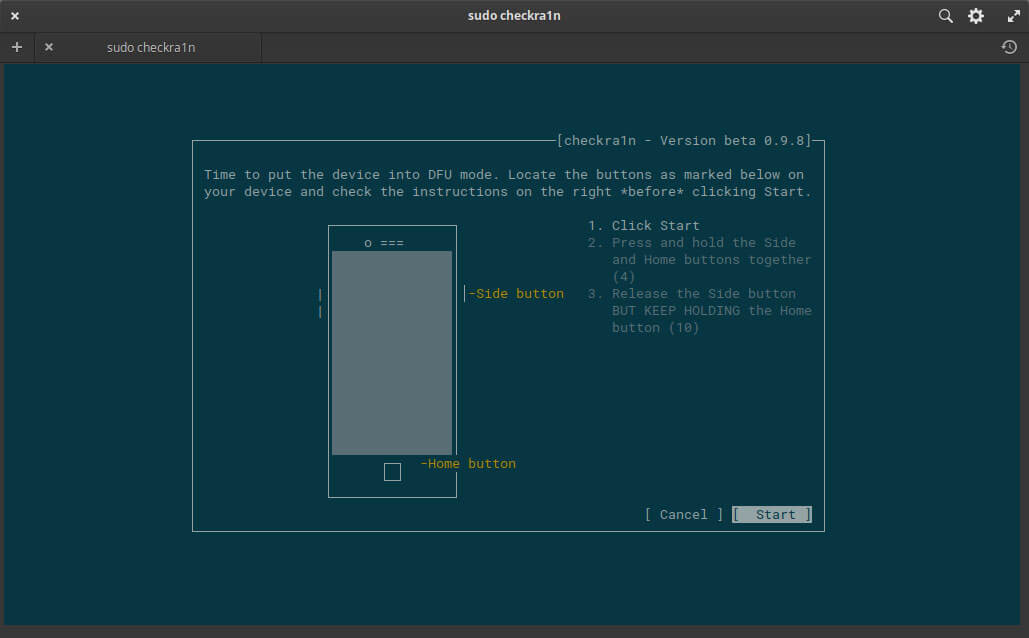
Task: Click the phone speaker 'o ===' symbol
Action: pyautogui.click(x=384, y=243)
